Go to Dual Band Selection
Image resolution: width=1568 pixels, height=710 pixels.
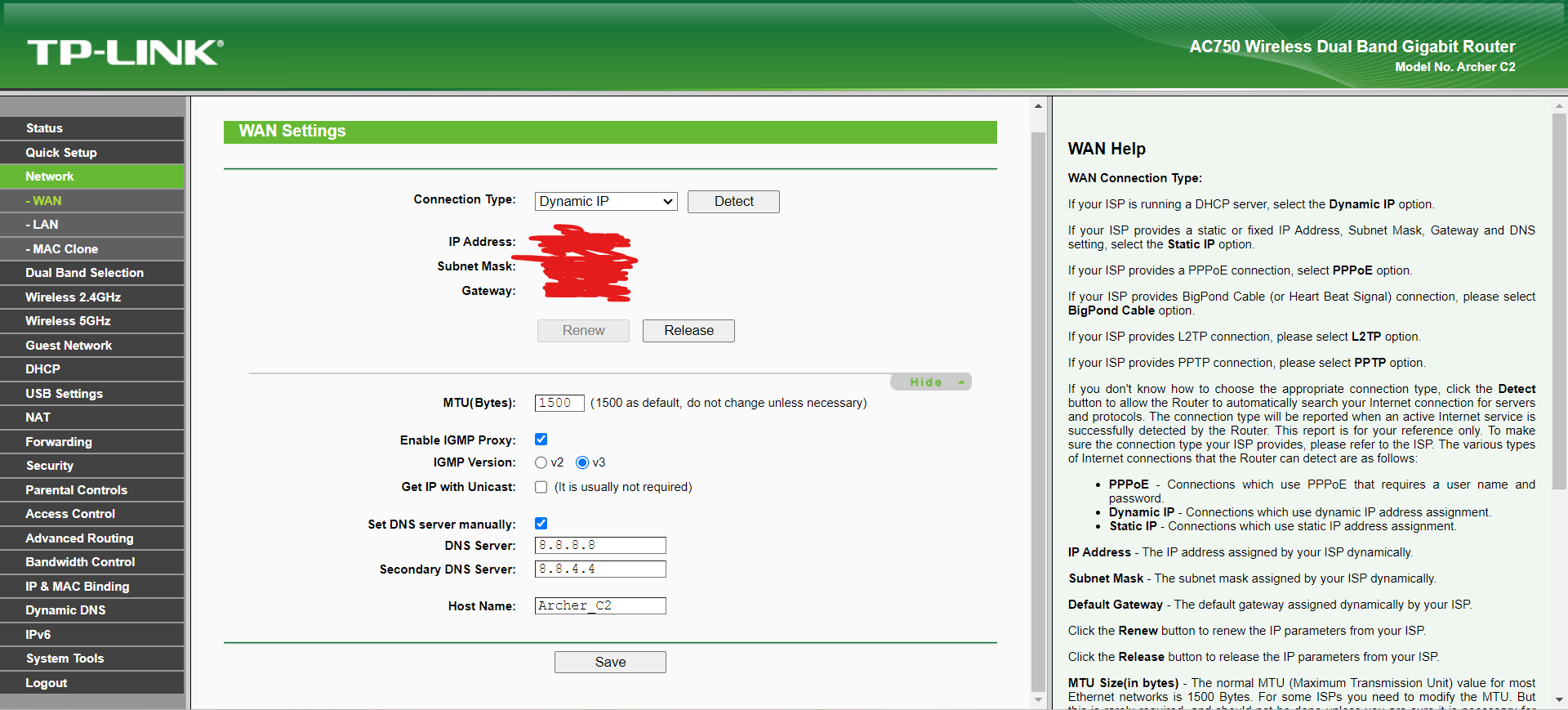click(x=92, y=273)
